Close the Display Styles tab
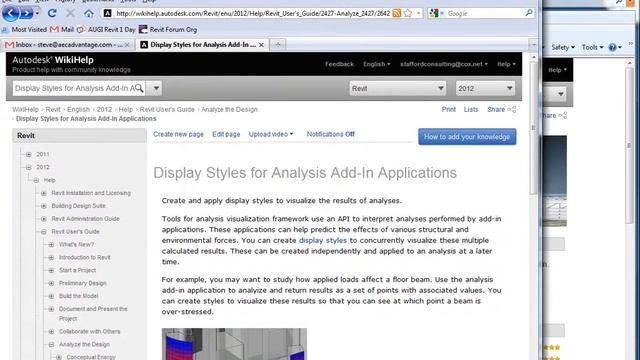 click(261, 45)
